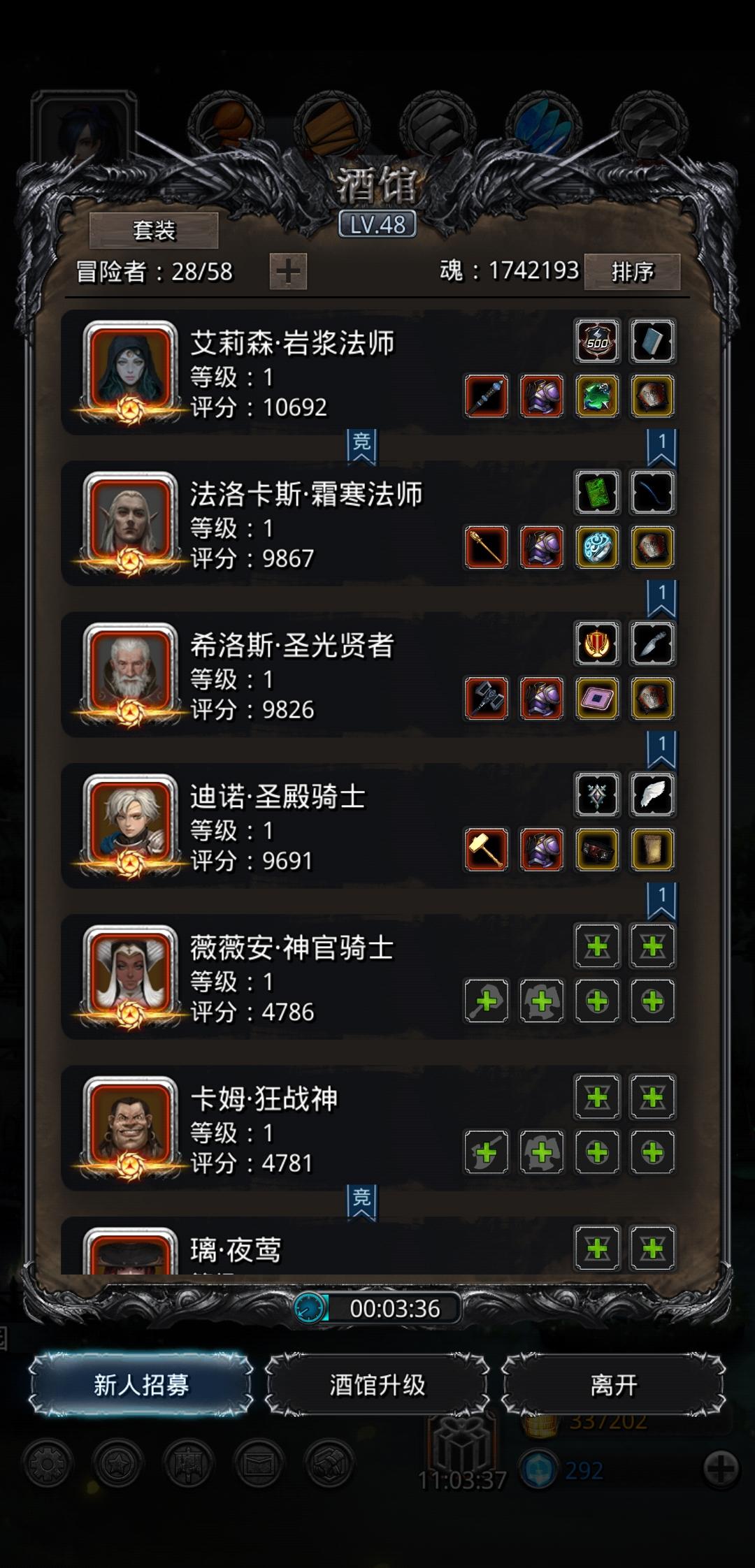
Task: Select the purple armor of 希洛斯·圣光贤者
Action: pyautogui.click(x=542, y=698)
